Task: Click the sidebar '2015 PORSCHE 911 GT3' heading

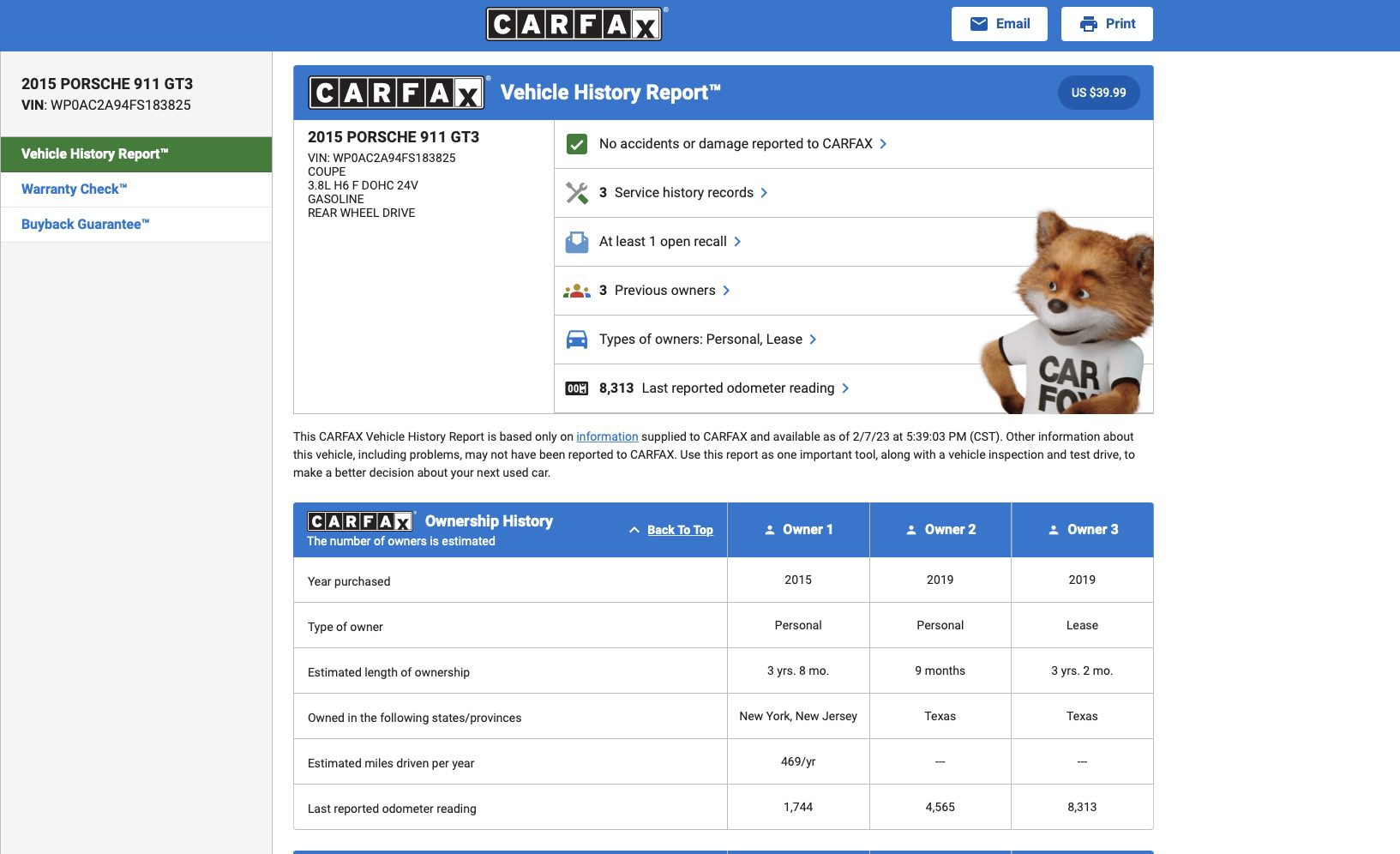Action: tap(107, 84)
